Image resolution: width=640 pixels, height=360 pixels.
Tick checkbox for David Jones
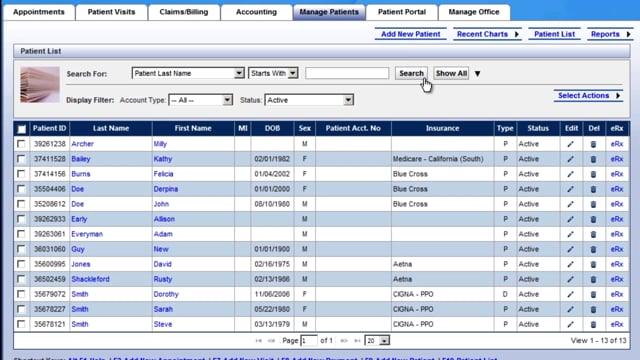(x=21, y=264)
